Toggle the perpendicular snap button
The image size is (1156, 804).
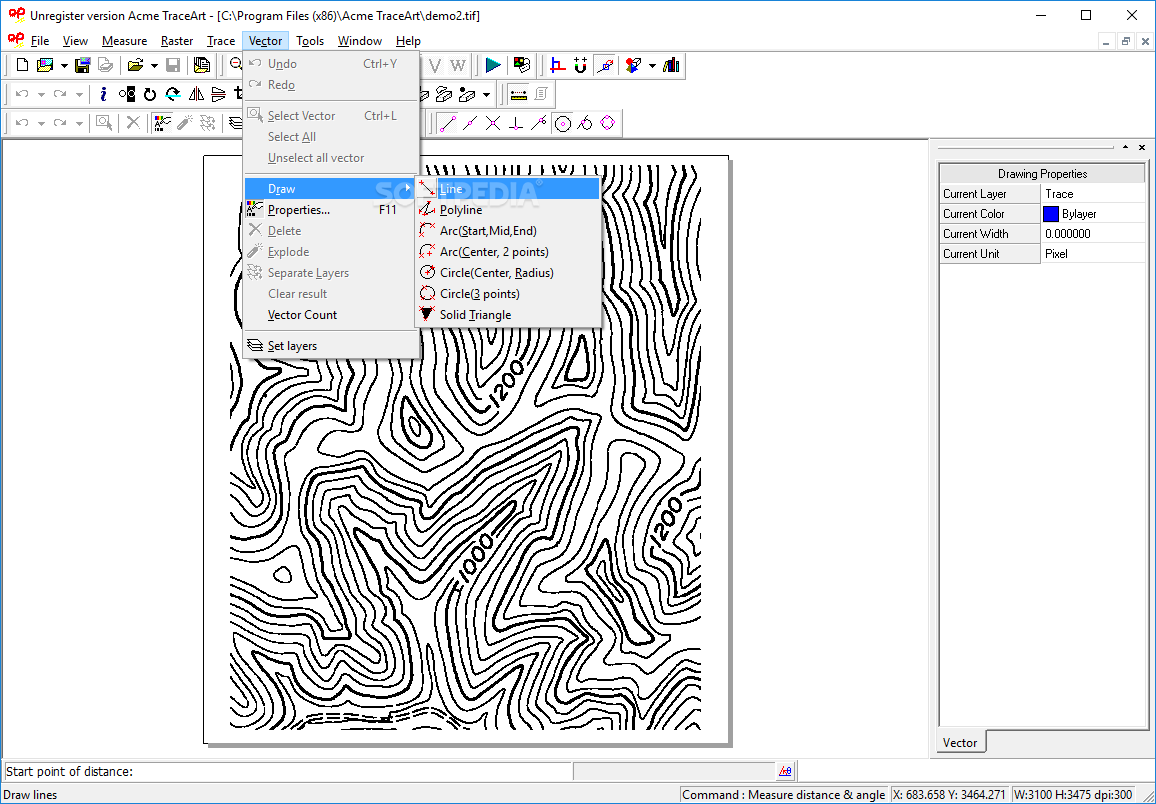pyautogui.click(x=516, y=123)
